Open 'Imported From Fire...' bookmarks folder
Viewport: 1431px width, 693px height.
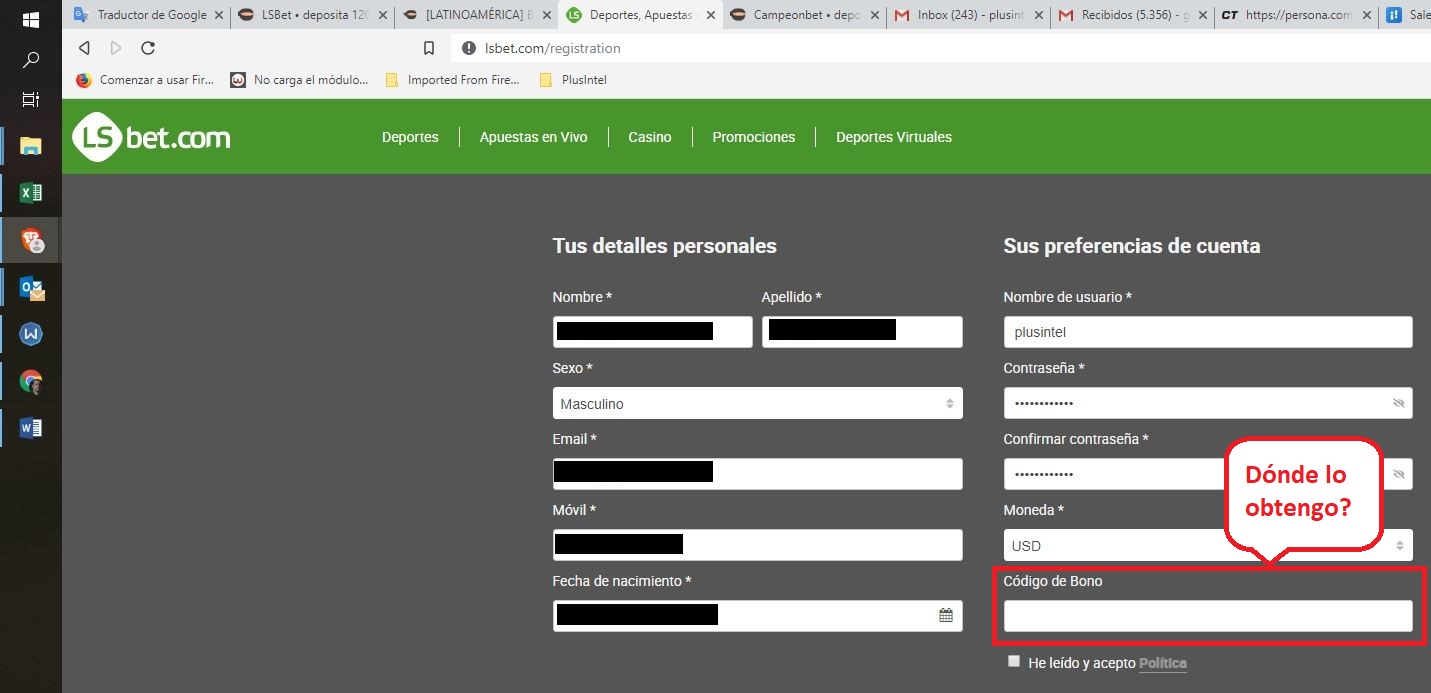452,80
